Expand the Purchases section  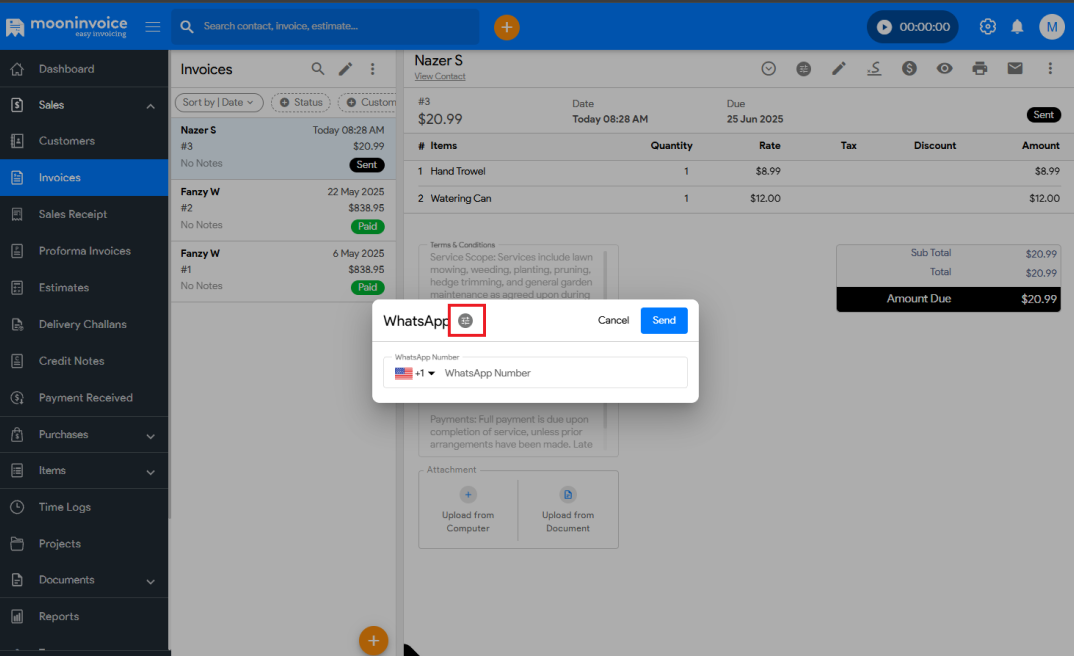click(84, 435)
